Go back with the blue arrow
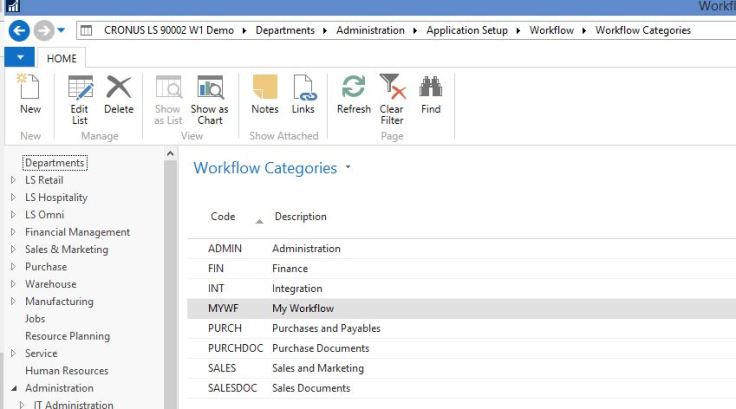Screen dimensions: 736x409 19,31
